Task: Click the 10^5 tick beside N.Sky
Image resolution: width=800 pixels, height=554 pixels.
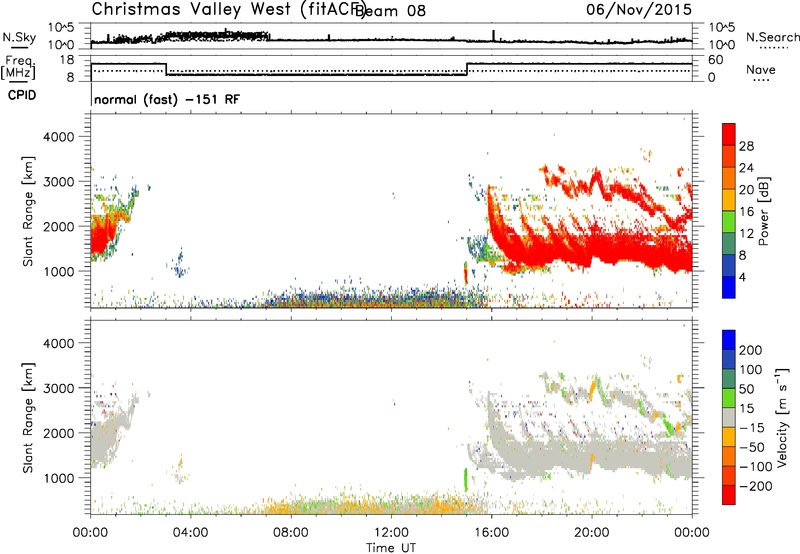Action: coord(61,28)
